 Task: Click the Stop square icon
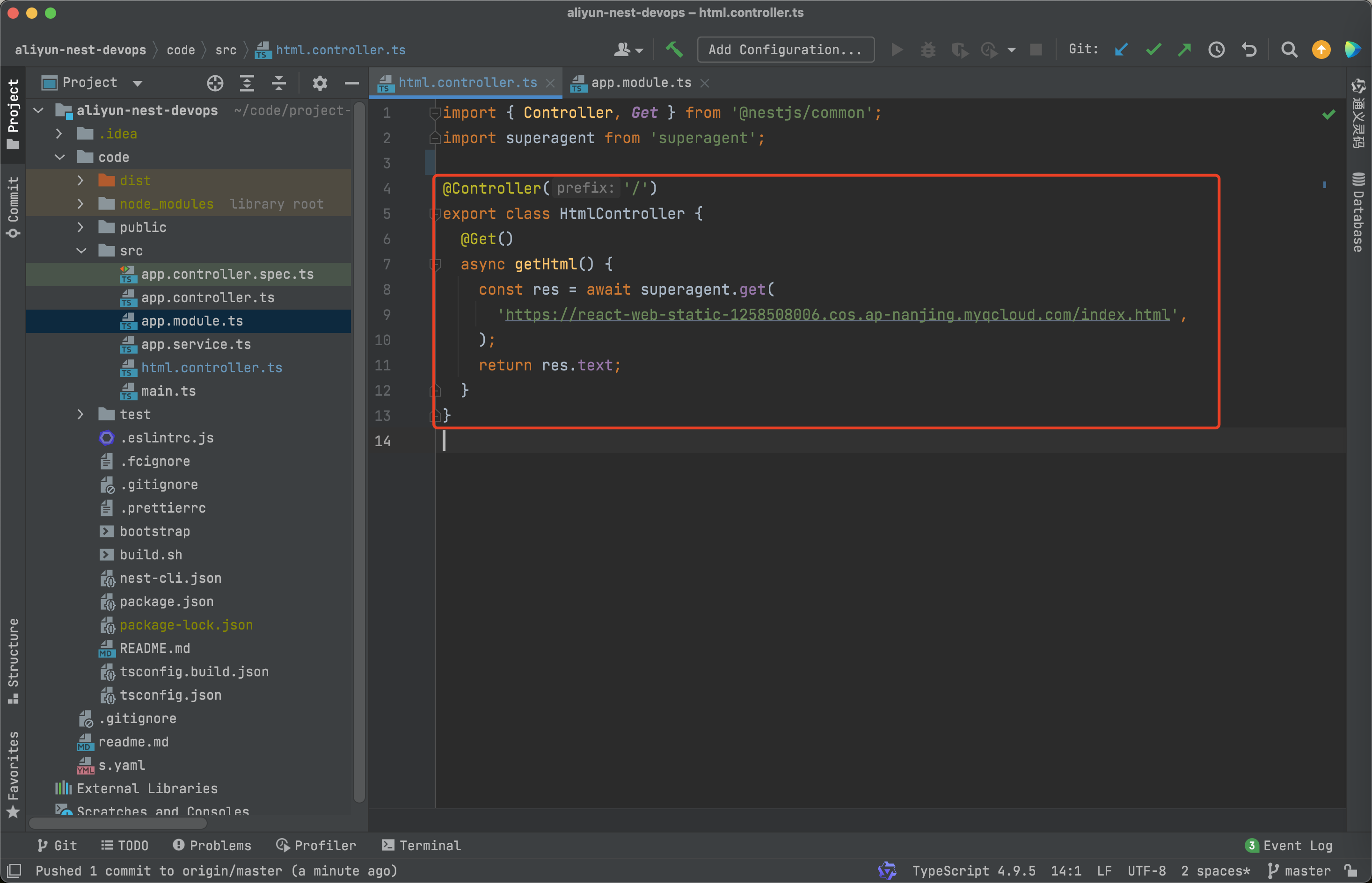point(1036,50)
